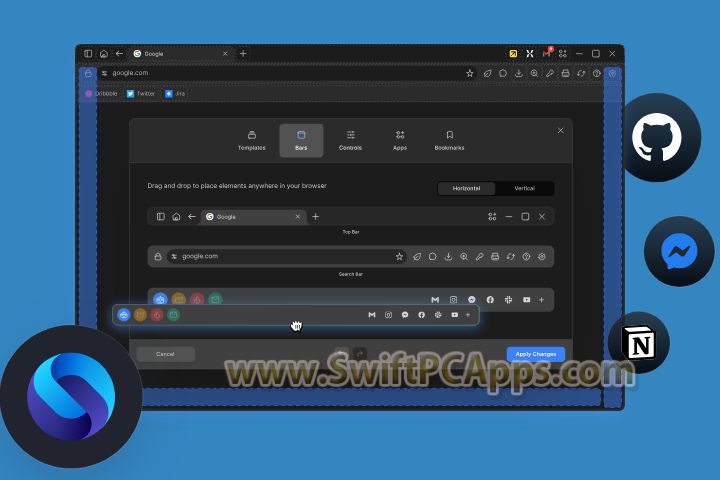Click the home icon in the Top Bar preview
The height and width of the screenshot is (480, 720).
tap(176, 217)
